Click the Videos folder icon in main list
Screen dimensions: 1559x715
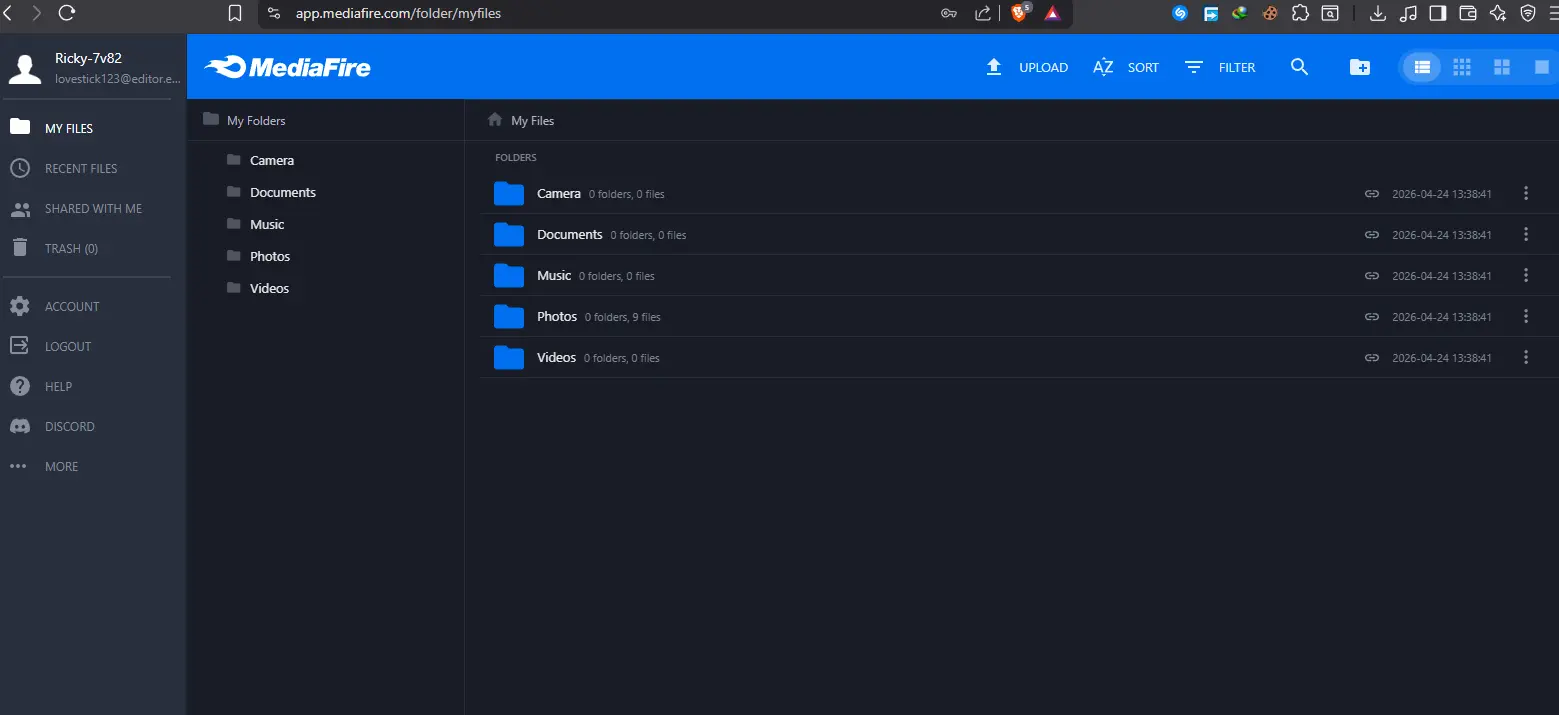pyautogui.click(x=509, y=357)
